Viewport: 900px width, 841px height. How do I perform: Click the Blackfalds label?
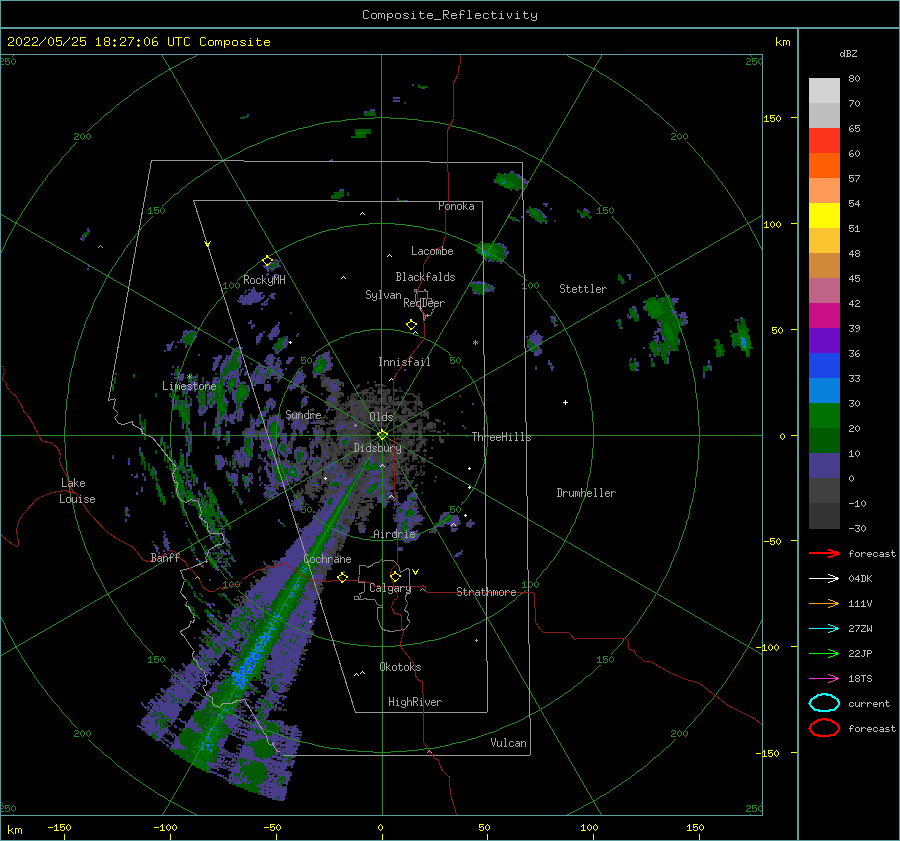(425, 277)
